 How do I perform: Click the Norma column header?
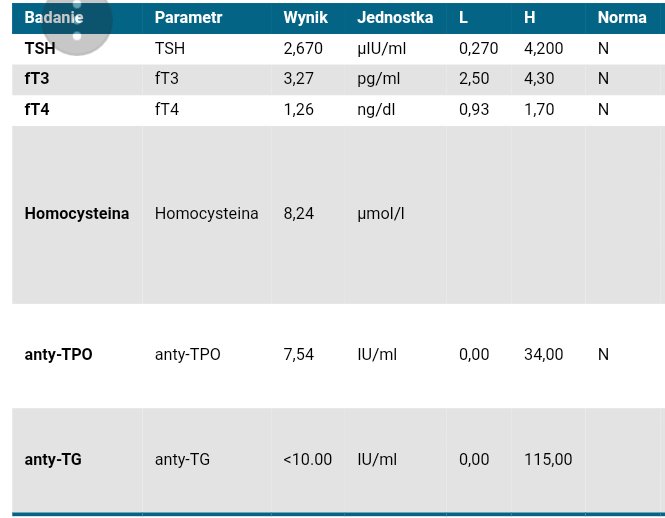[622, 18]
